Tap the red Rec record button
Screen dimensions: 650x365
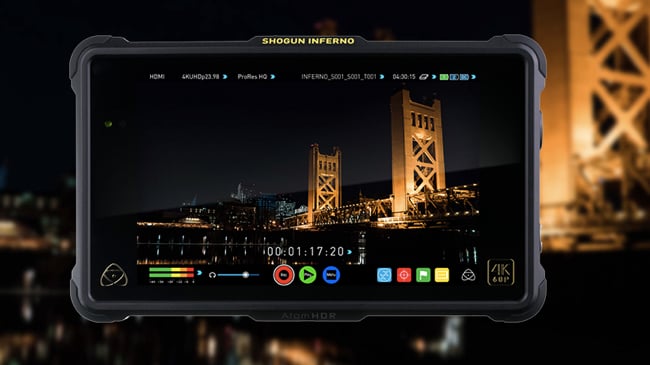284,275
